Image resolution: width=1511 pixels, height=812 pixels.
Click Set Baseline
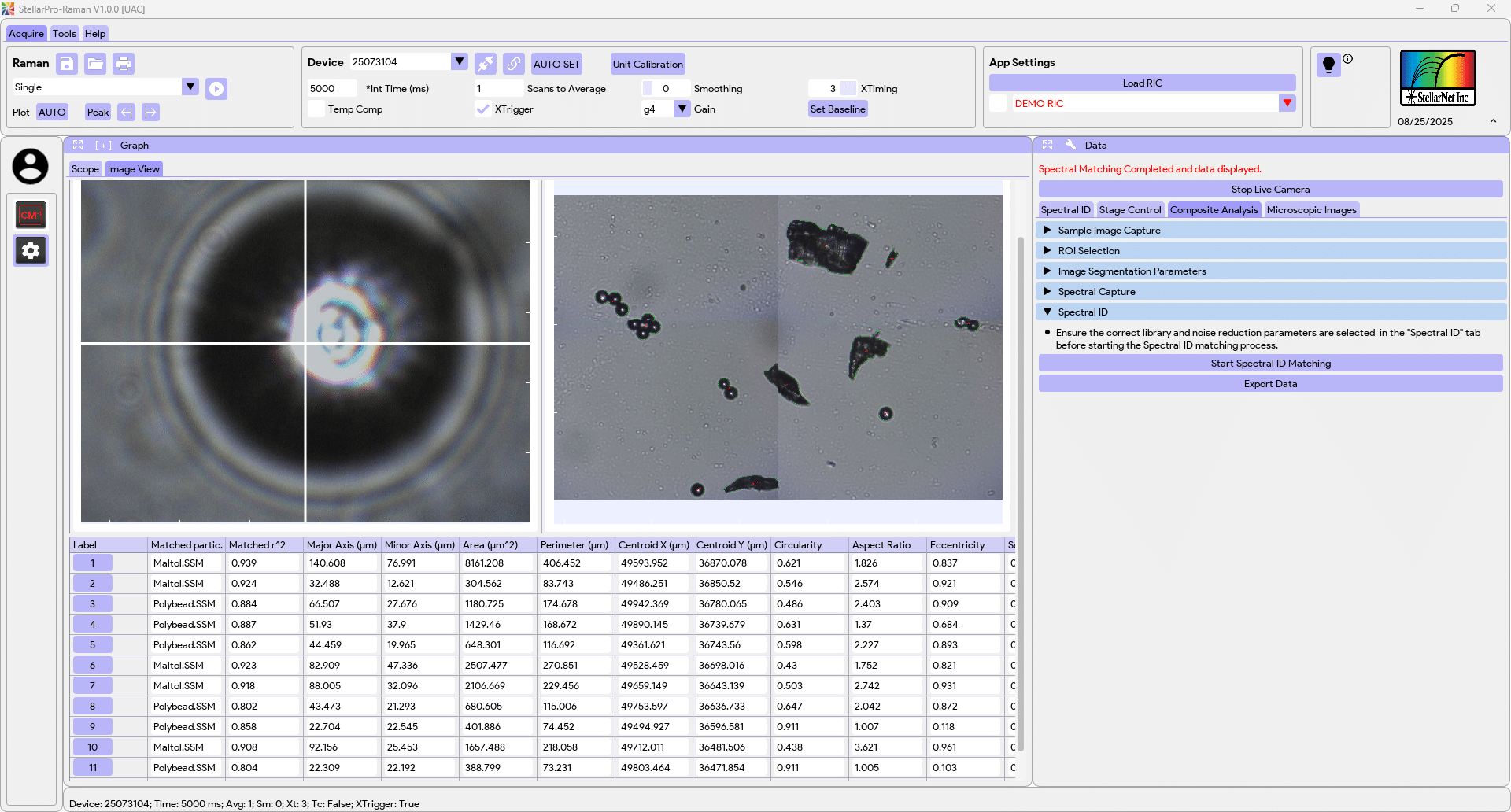click(838, 109)
